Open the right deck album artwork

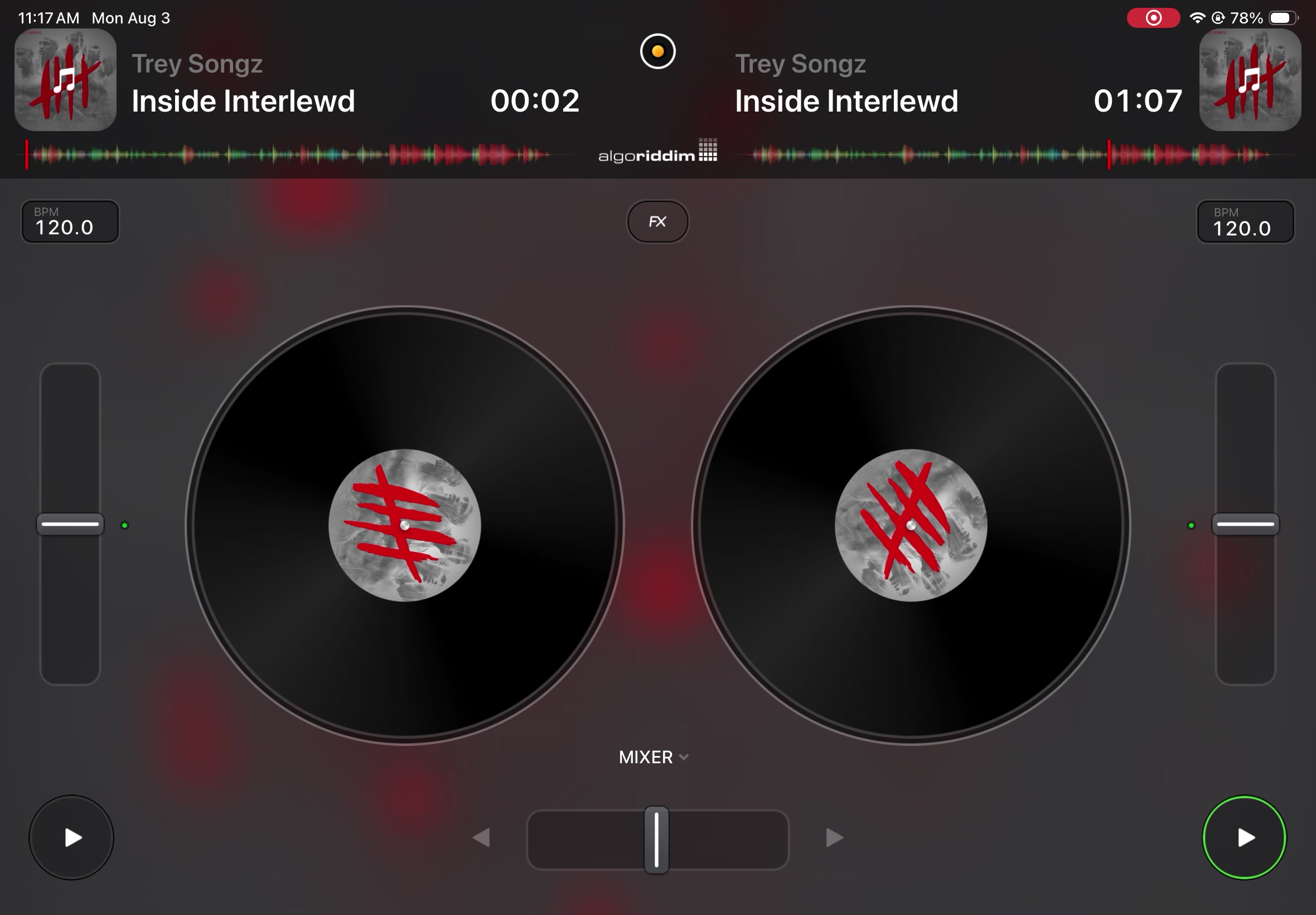[1250, 80]
